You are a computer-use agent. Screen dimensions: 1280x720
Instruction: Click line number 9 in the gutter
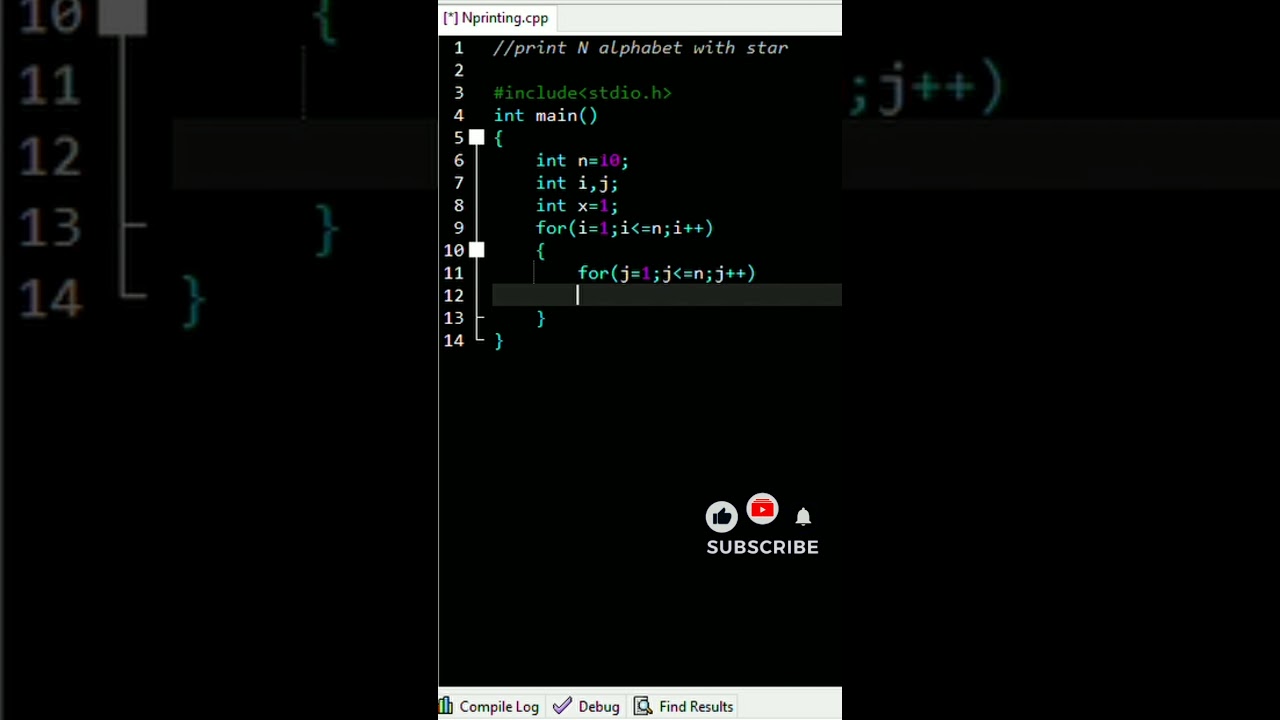(x=458, y=228)
